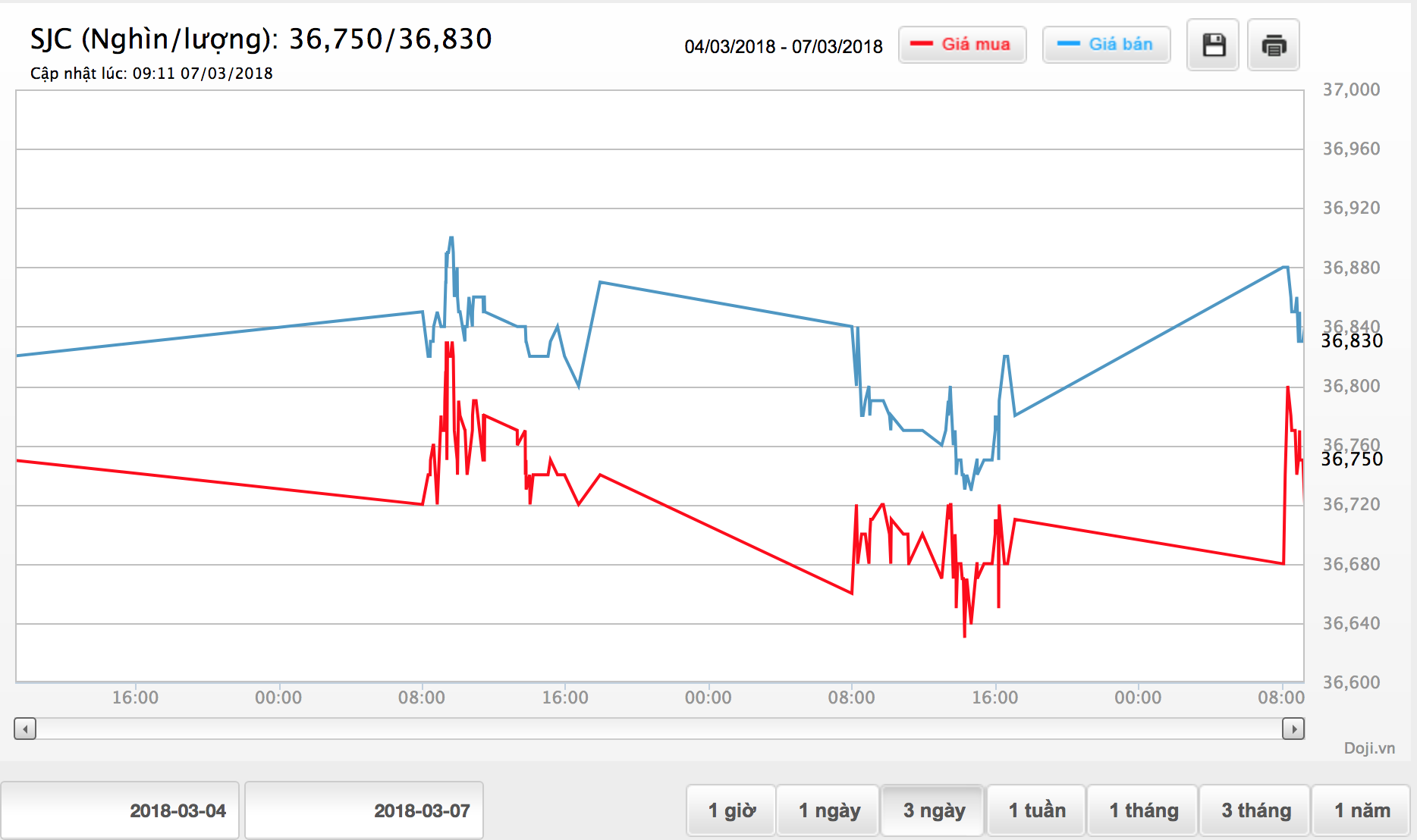
Task: Click the 36,830 current sell price label
Action: (x=1352, y=341)
